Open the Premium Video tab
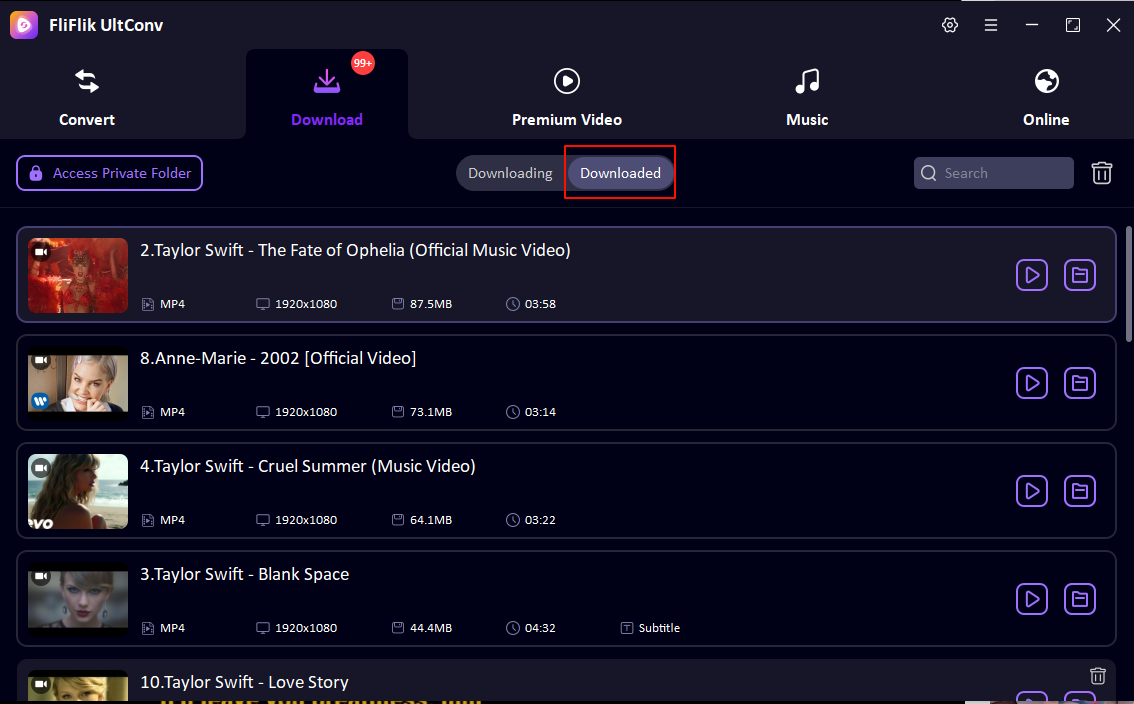 [x=567, y=98]
